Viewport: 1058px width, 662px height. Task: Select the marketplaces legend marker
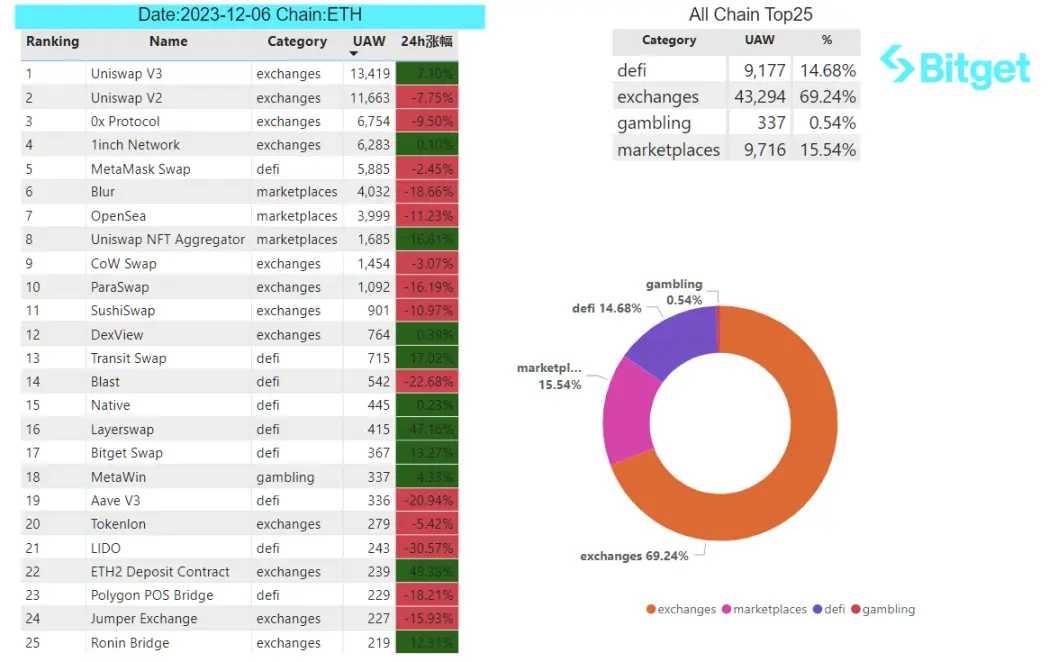pyautogui.click(x=727, y=609)
